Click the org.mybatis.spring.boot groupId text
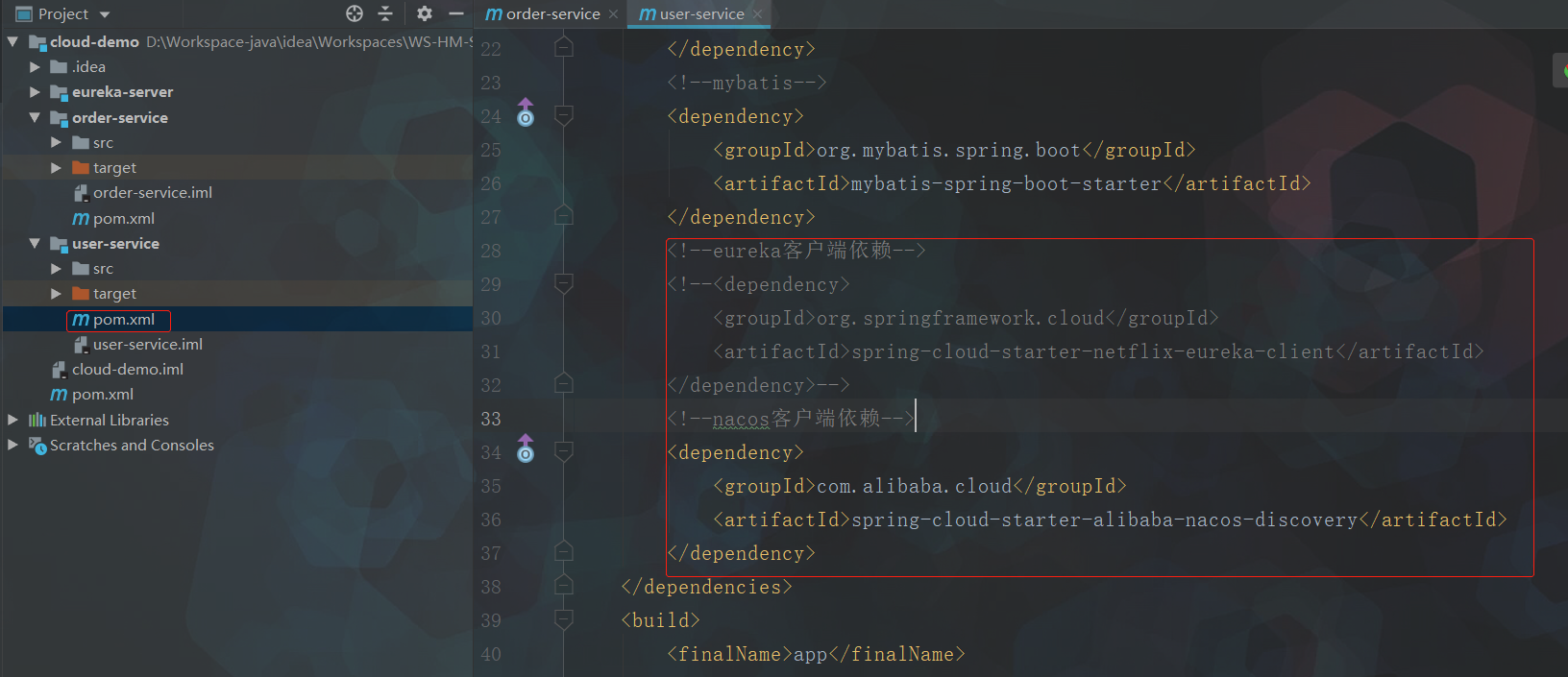 point(948,150)
